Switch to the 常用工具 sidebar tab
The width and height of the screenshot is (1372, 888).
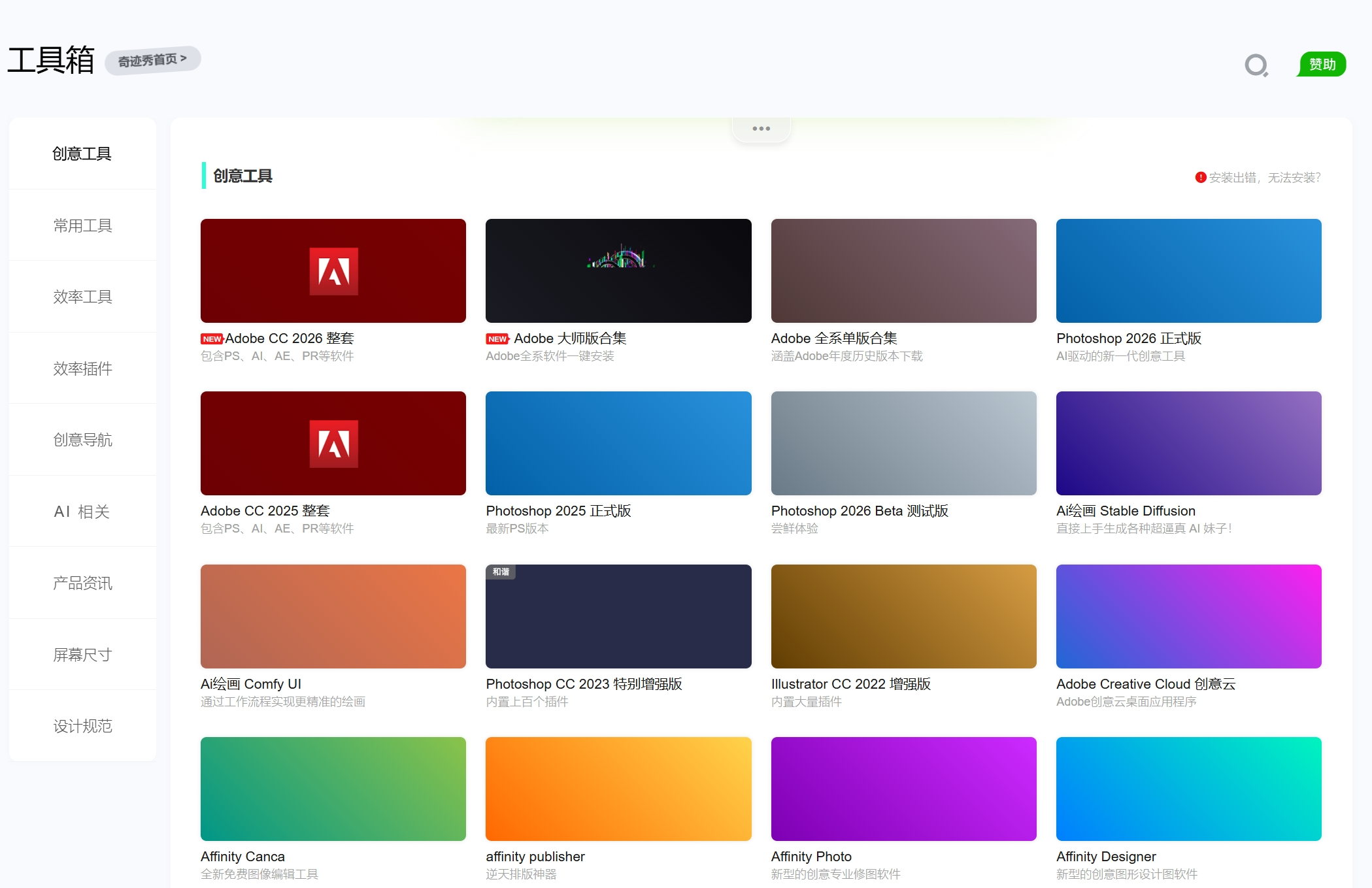(x=82, y=225)
